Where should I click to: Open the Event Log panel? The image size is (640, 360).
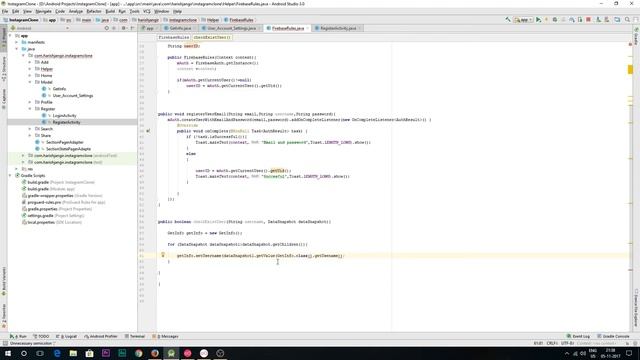578,336
